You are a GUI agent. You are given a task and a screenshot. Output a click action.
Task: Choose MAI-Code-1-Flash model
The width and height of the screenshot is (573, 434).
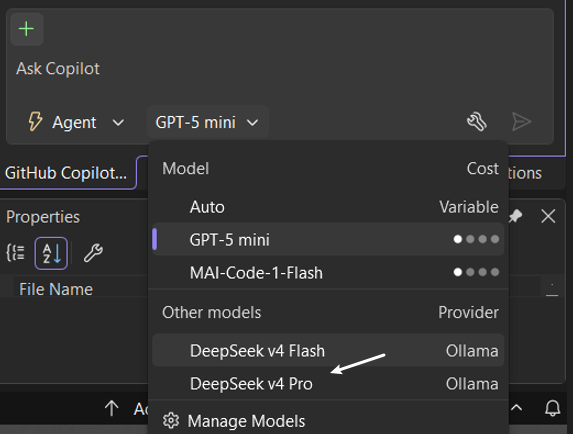click(x=328, y=273)
